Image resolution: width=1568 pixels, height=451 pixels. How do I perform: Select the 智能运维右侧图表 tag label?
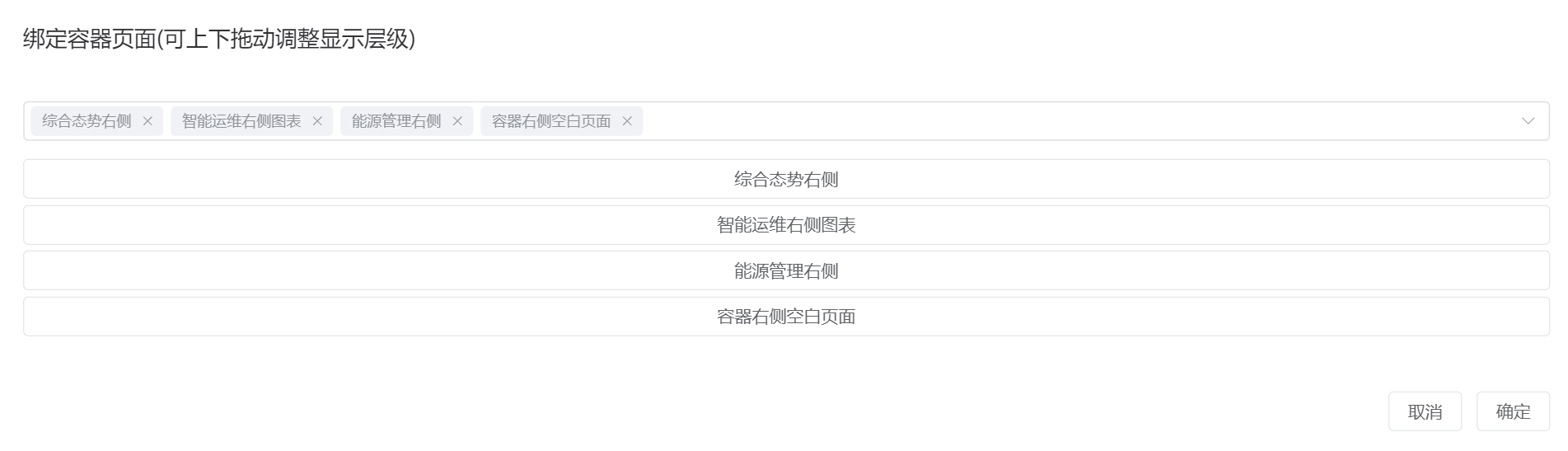pyautogui.click(x=241, y=121)
